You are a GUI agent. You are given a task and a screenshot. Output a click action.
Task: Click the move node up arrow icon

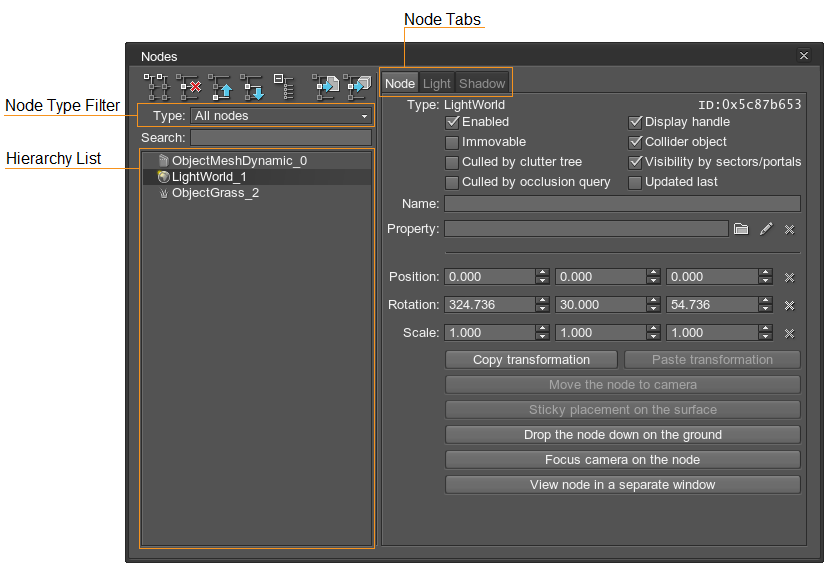(x=221, y=87)
